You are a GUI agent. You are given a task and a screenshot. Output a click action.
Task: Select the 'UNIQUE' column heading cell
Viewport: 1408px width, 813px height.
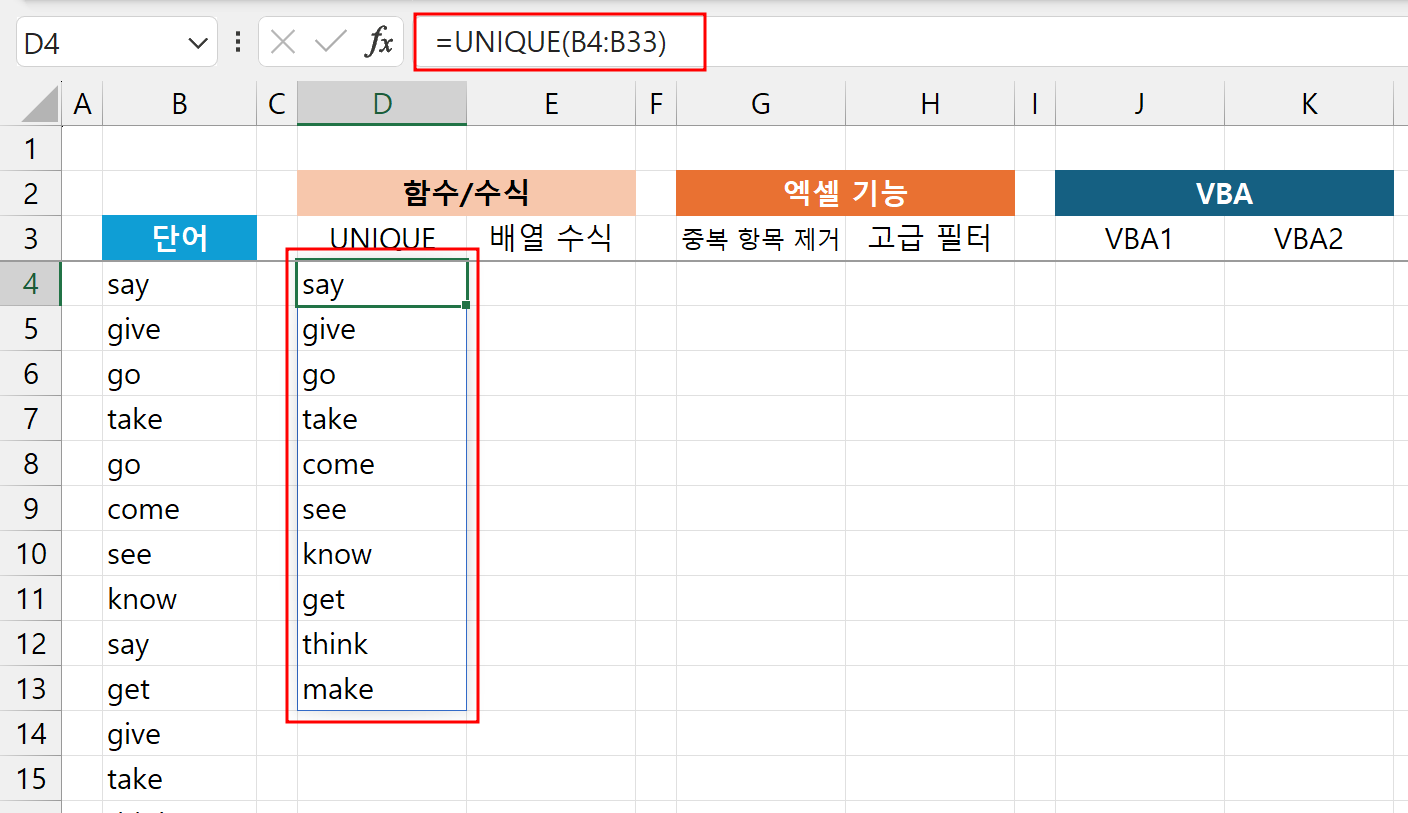click(381, 238)
